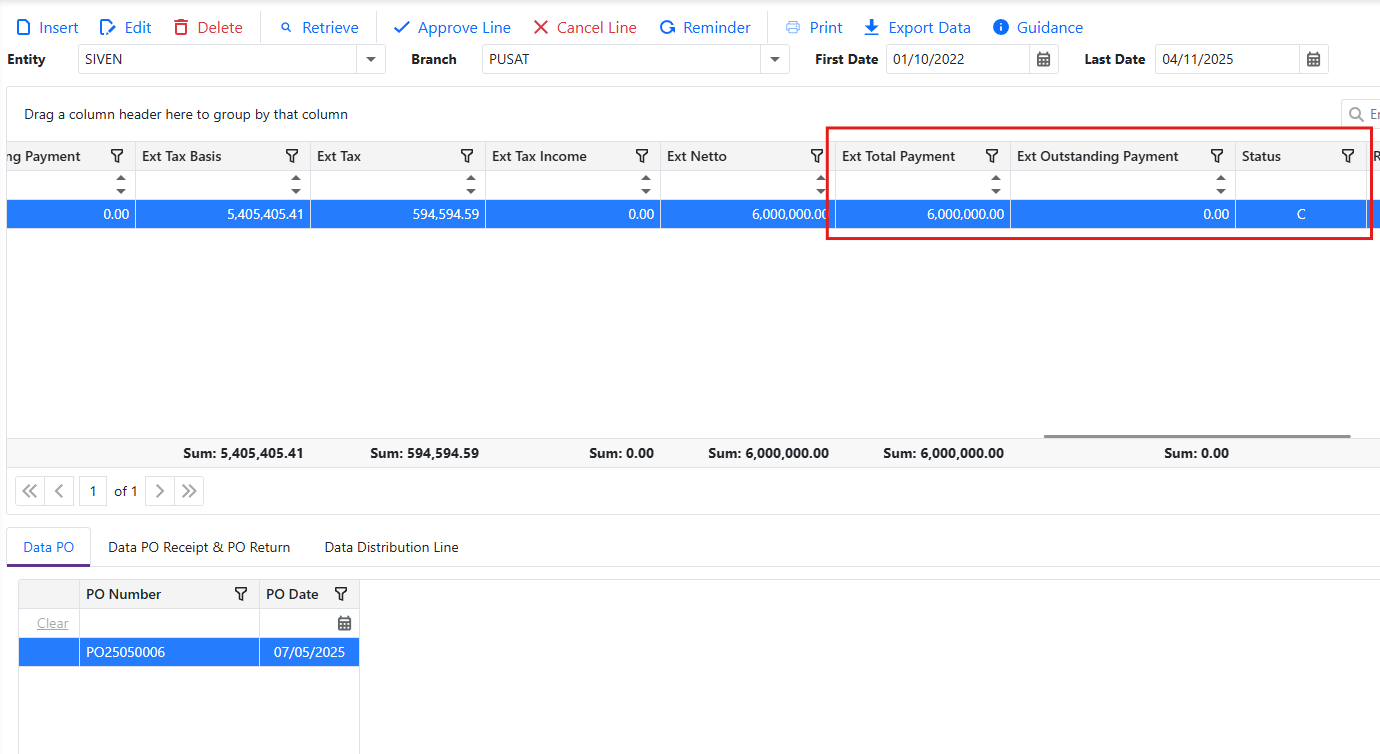This screenshot has width=1380, height=754.
Task: Open the filter icon on Ext Tax Basis
Action: click(x=292, y=156)
